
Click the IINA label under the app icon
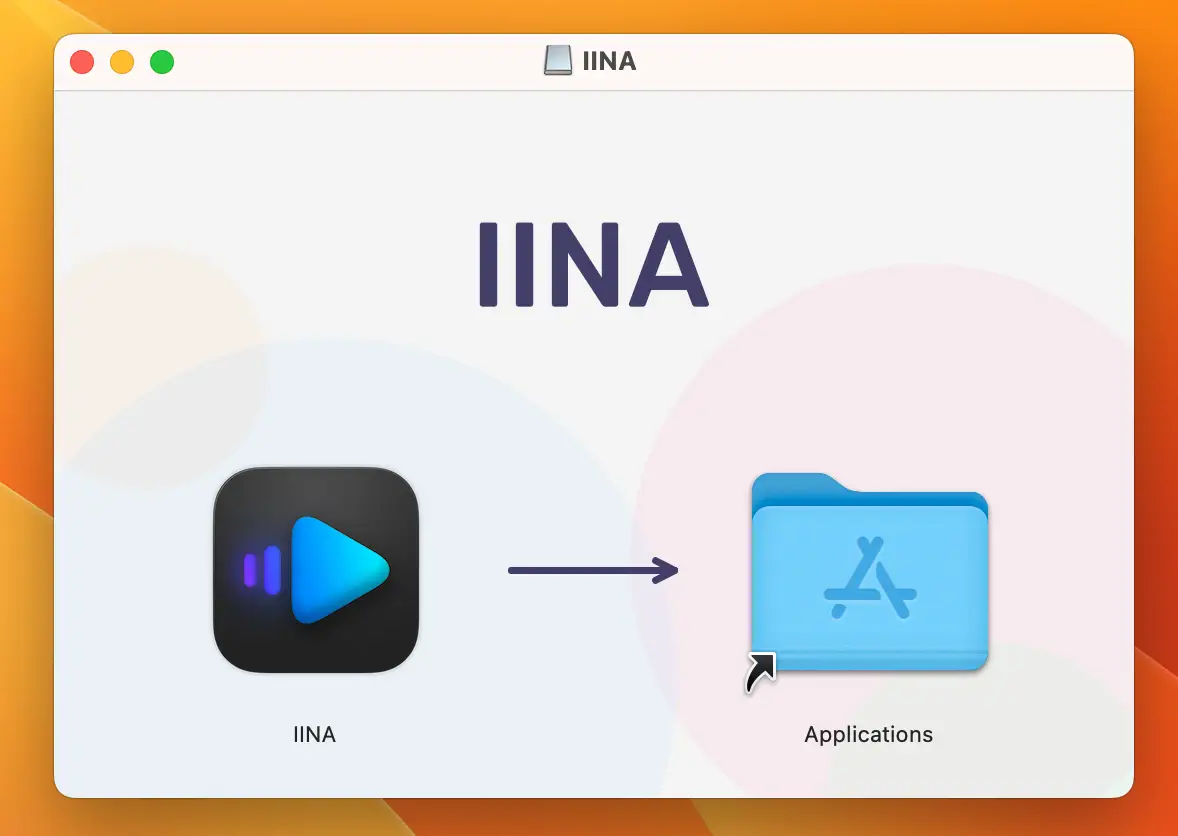(314, 734)
